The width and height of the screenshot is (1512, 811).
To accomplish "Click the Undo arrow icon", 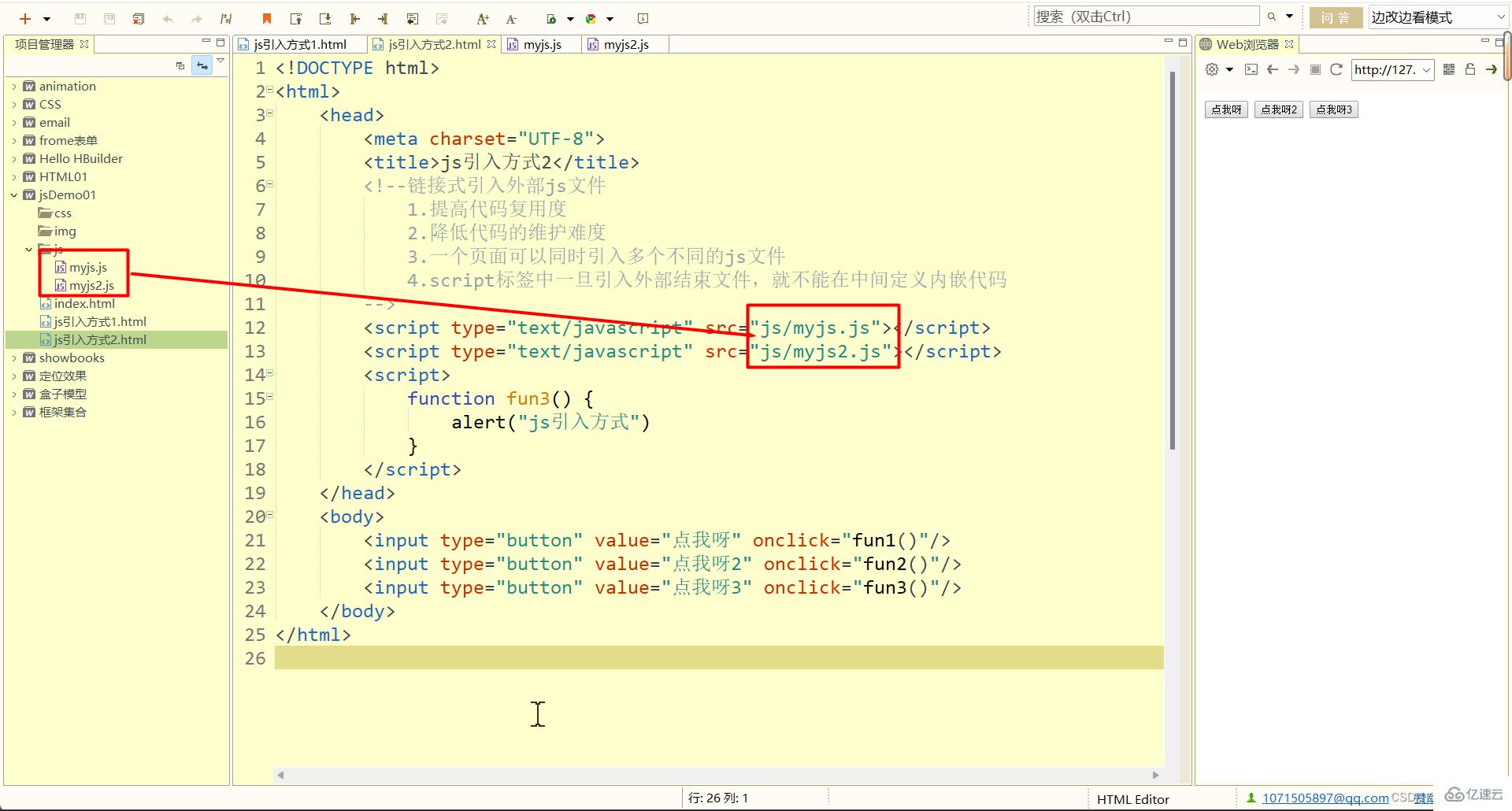I will 167,19.
